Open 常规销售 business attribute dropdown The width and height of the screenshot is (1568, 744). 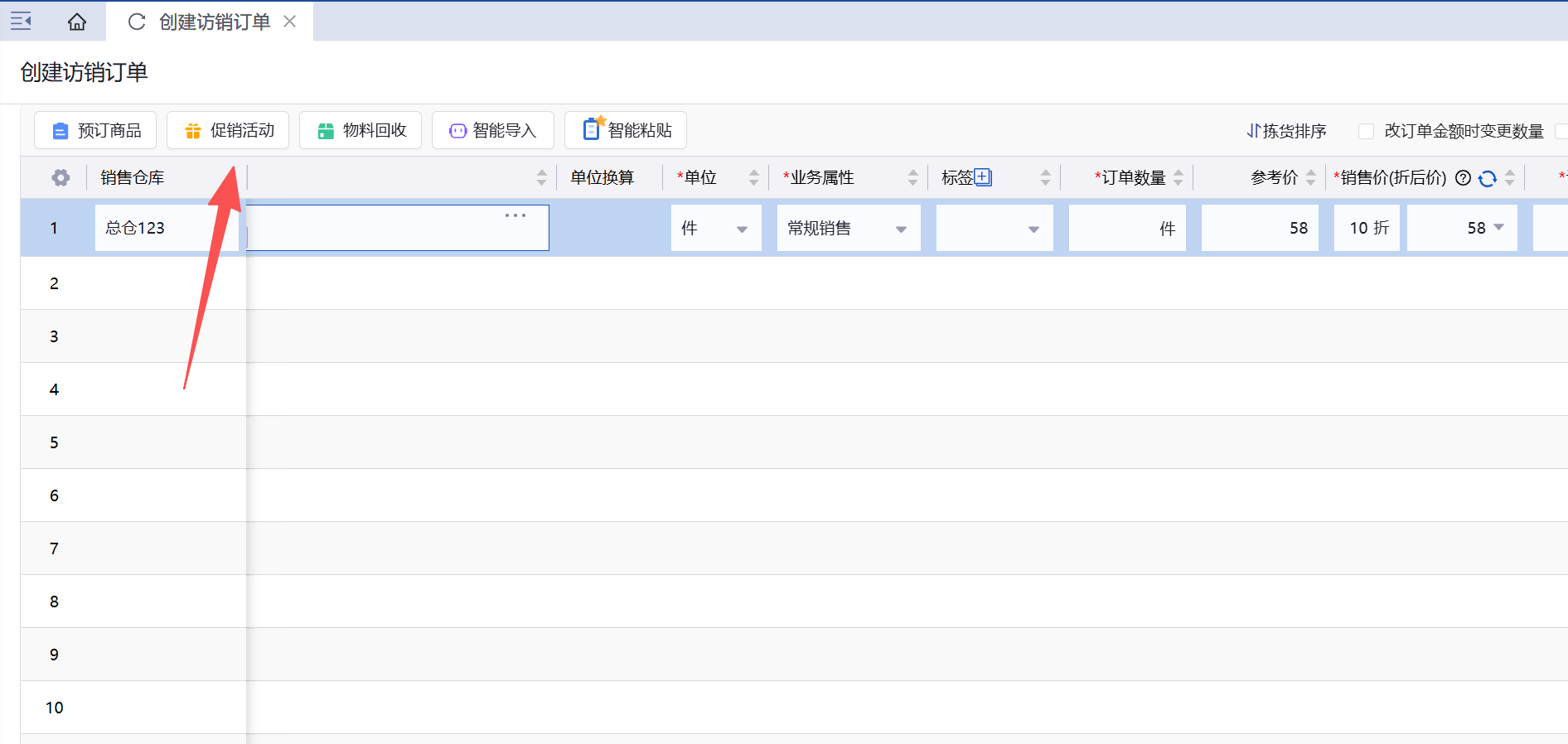[x=849, y=228]
